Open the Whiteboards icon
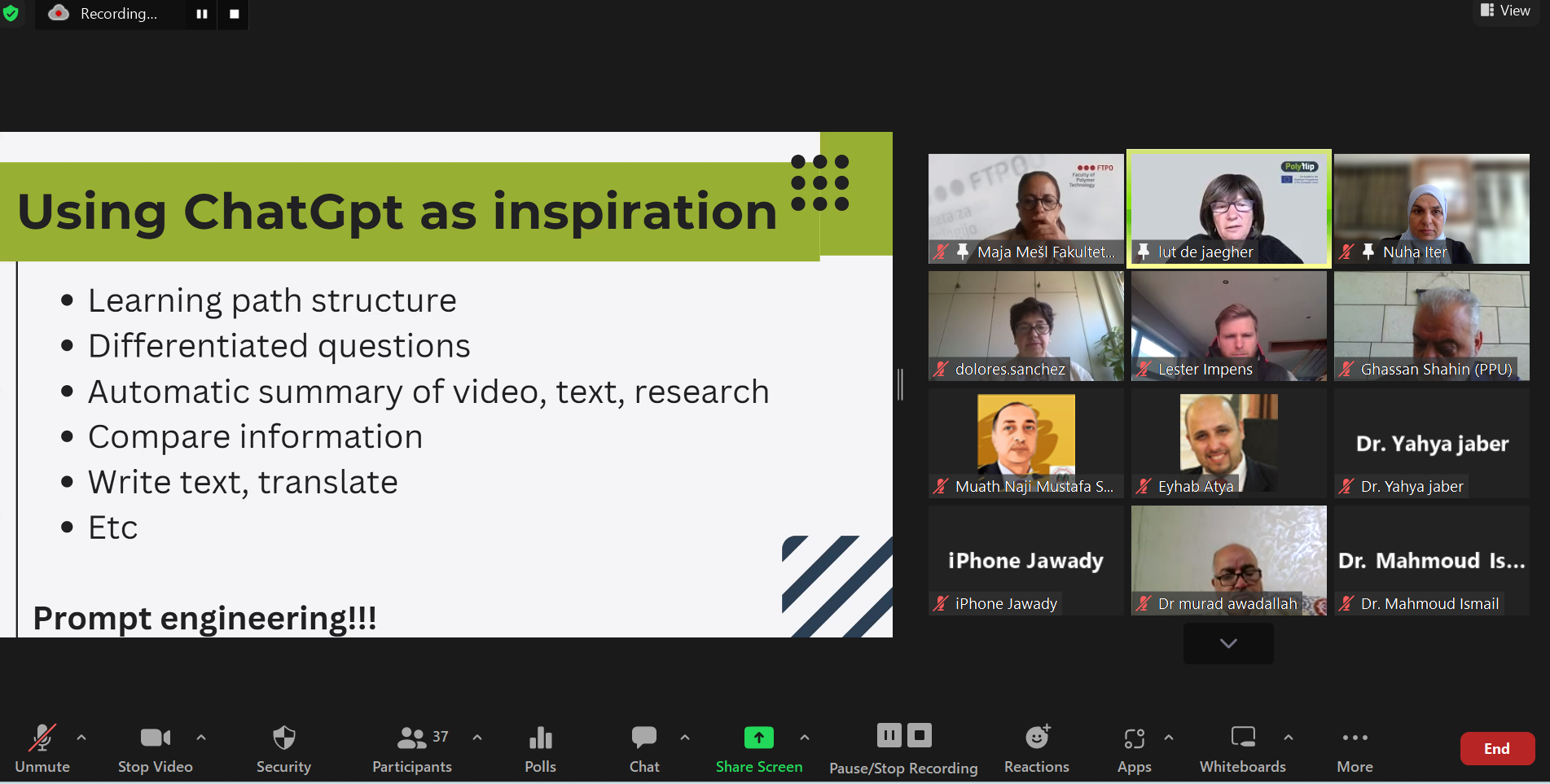The image size is (1550, 784). click(x=1243, y=738)
